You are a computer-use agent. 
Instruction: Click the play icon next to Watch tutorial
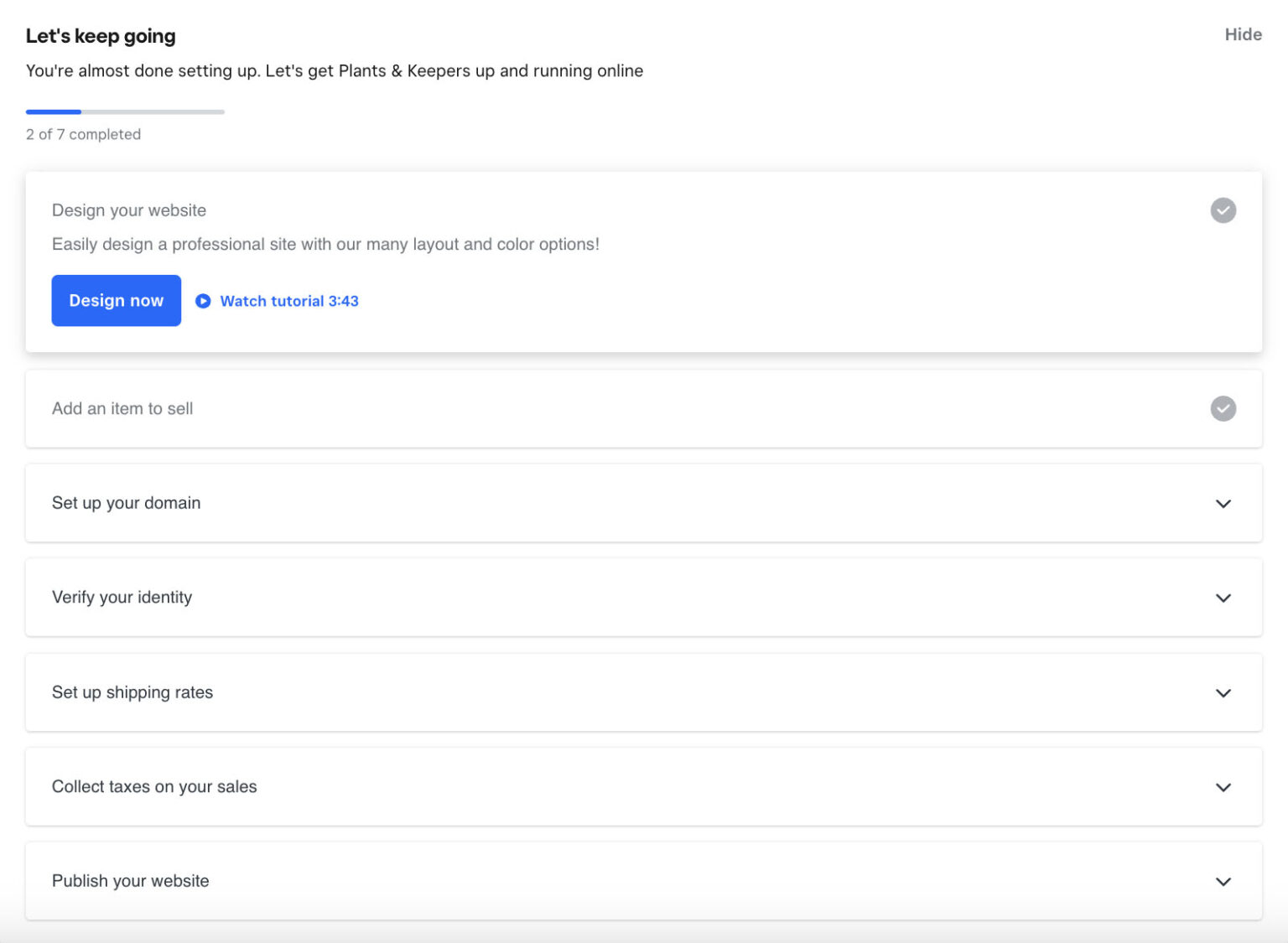click(x=203, y=301)
